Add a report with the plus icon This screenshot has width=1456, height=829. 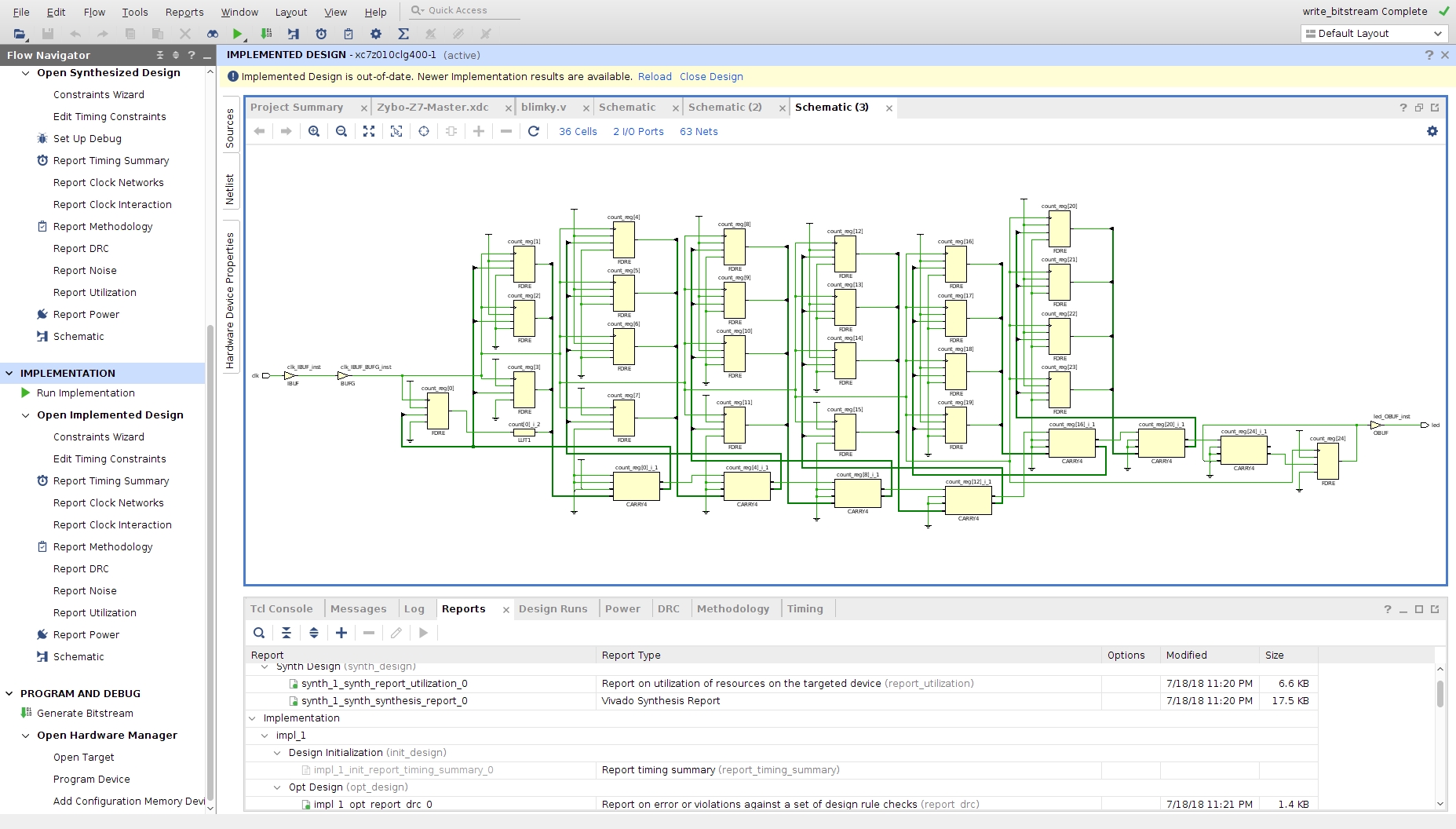341,633
